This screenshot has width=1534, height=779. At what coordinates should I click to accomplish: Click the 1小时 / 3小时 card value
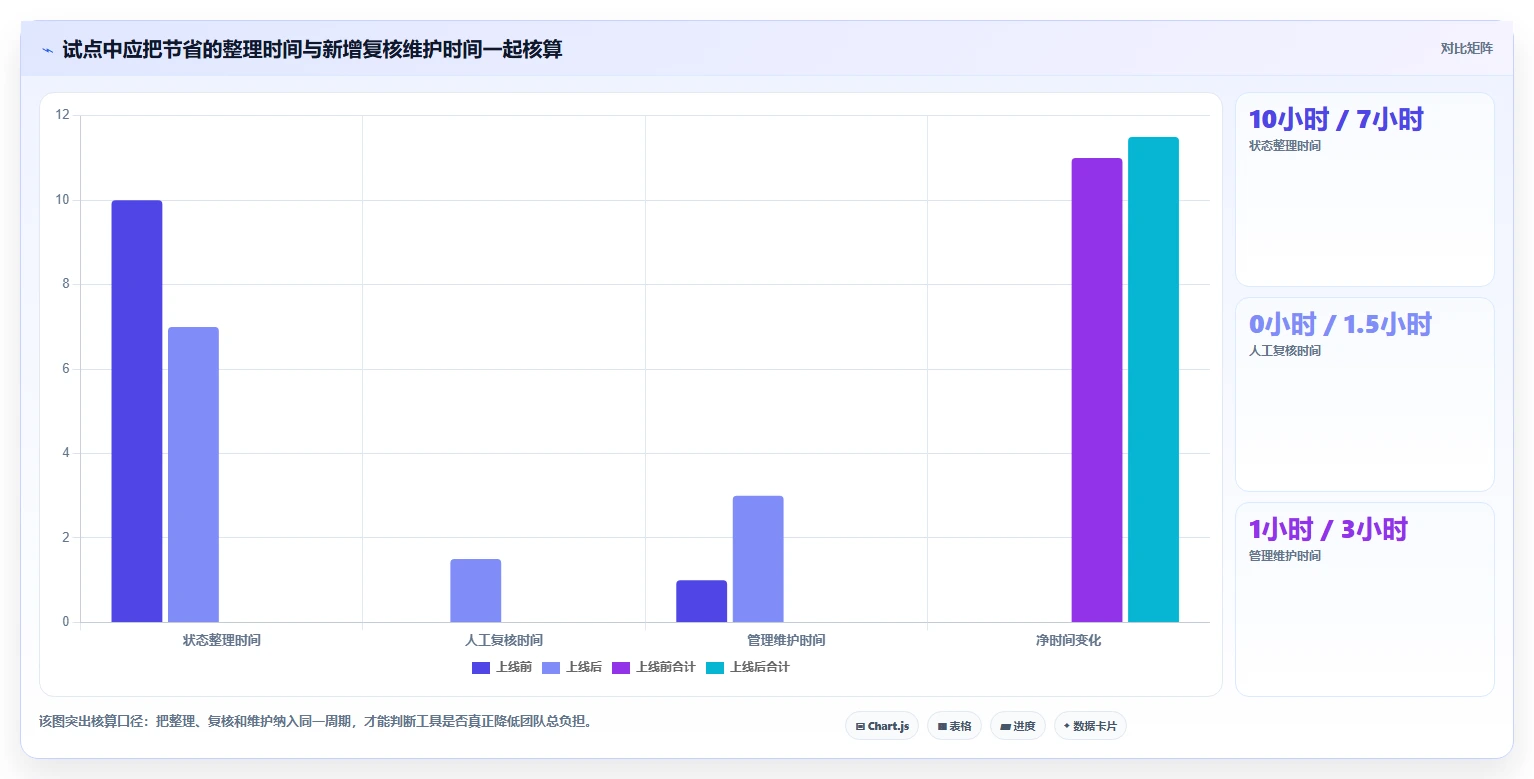(1328, 529)
